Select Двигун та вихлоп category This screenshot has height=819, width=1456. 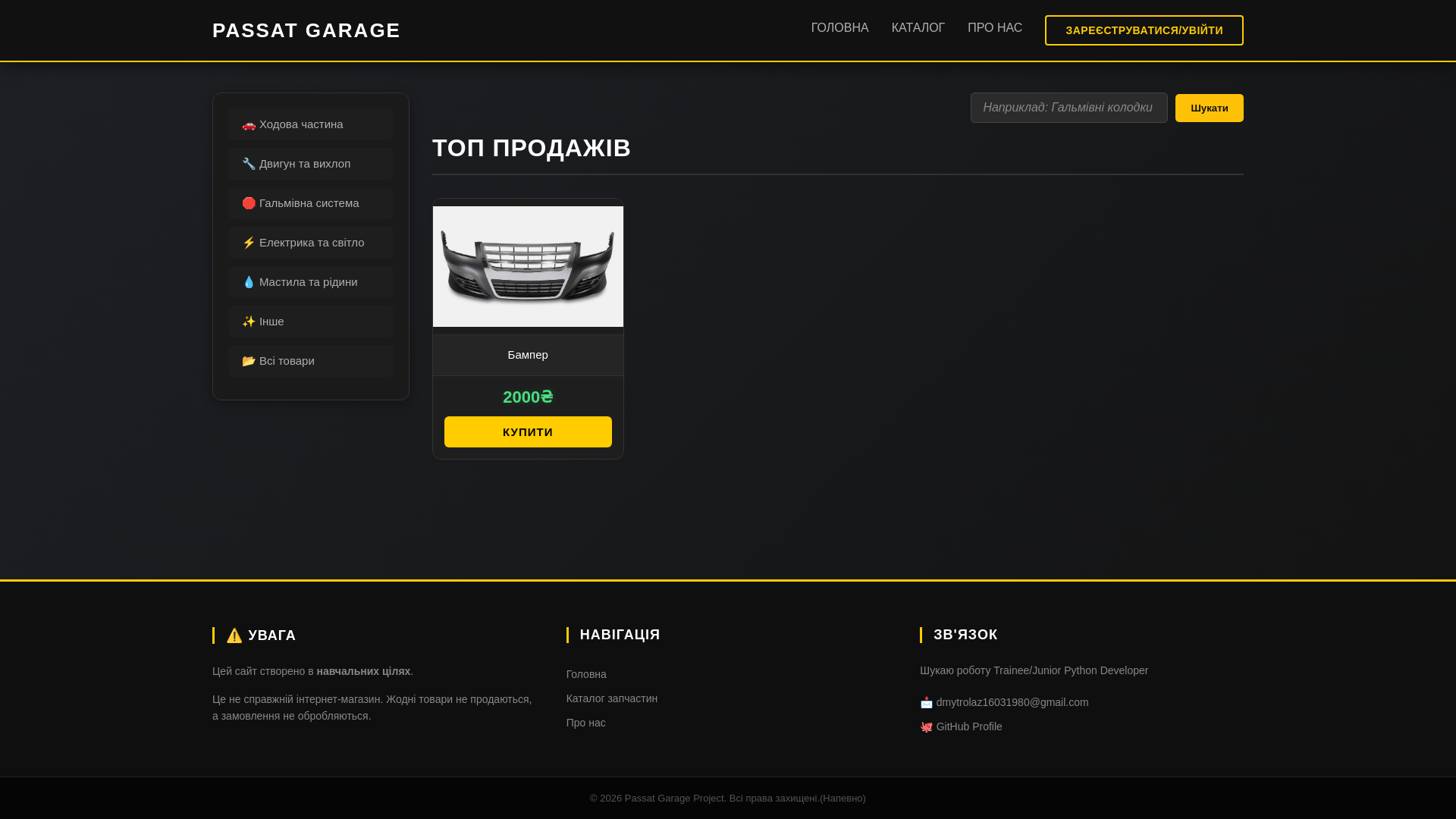[311, 164]
